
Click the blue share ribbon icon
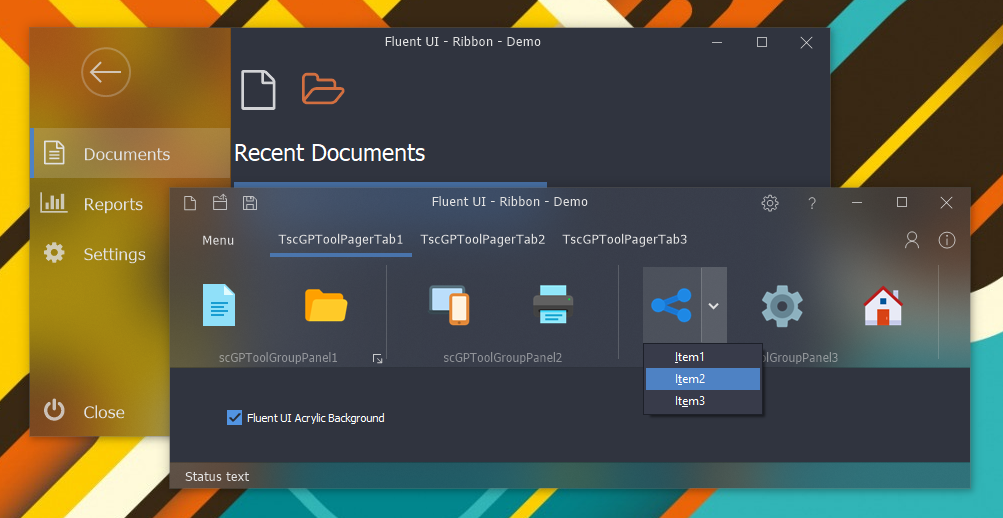(672, 305)
